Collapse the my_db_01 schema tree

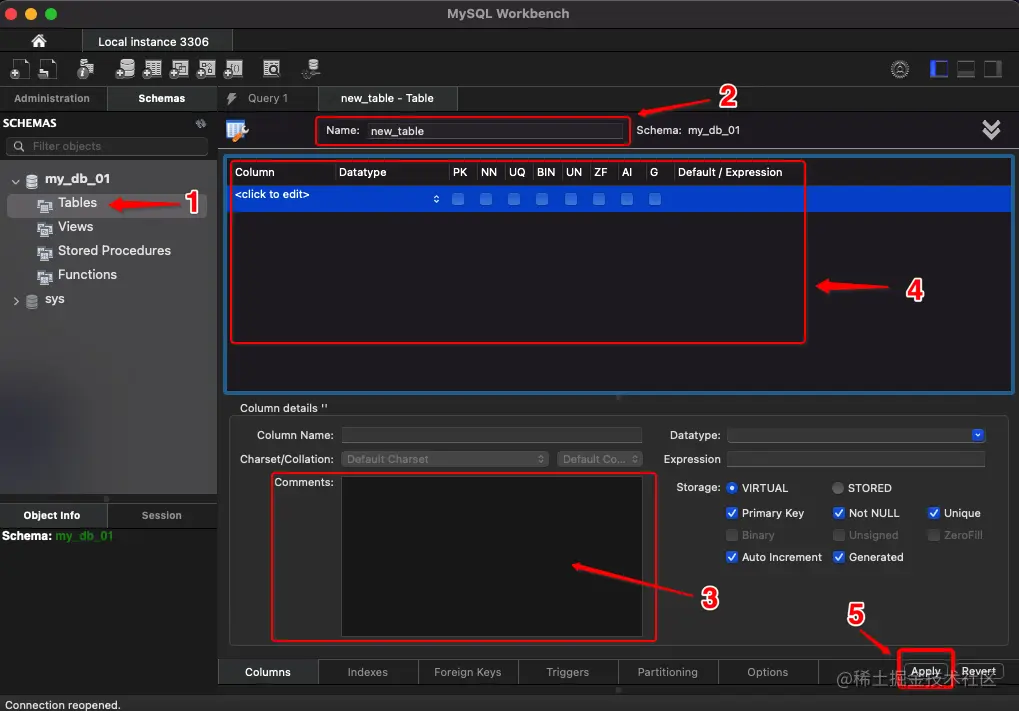click(16, 181)
